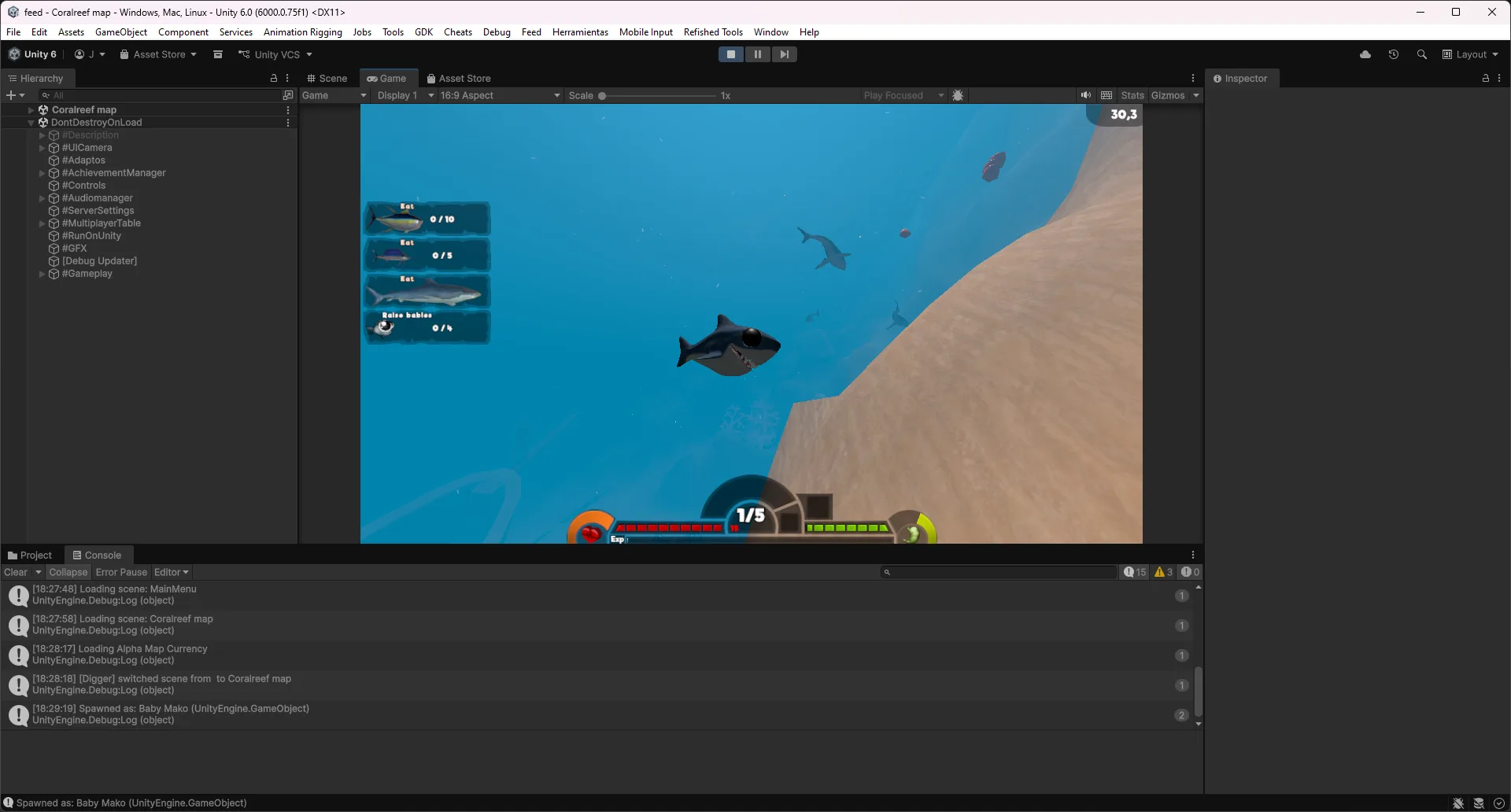Lock the Hierarchy panel
Image resolution: width=1511 pixels, height=812 pixels.
tap(274, 79)
